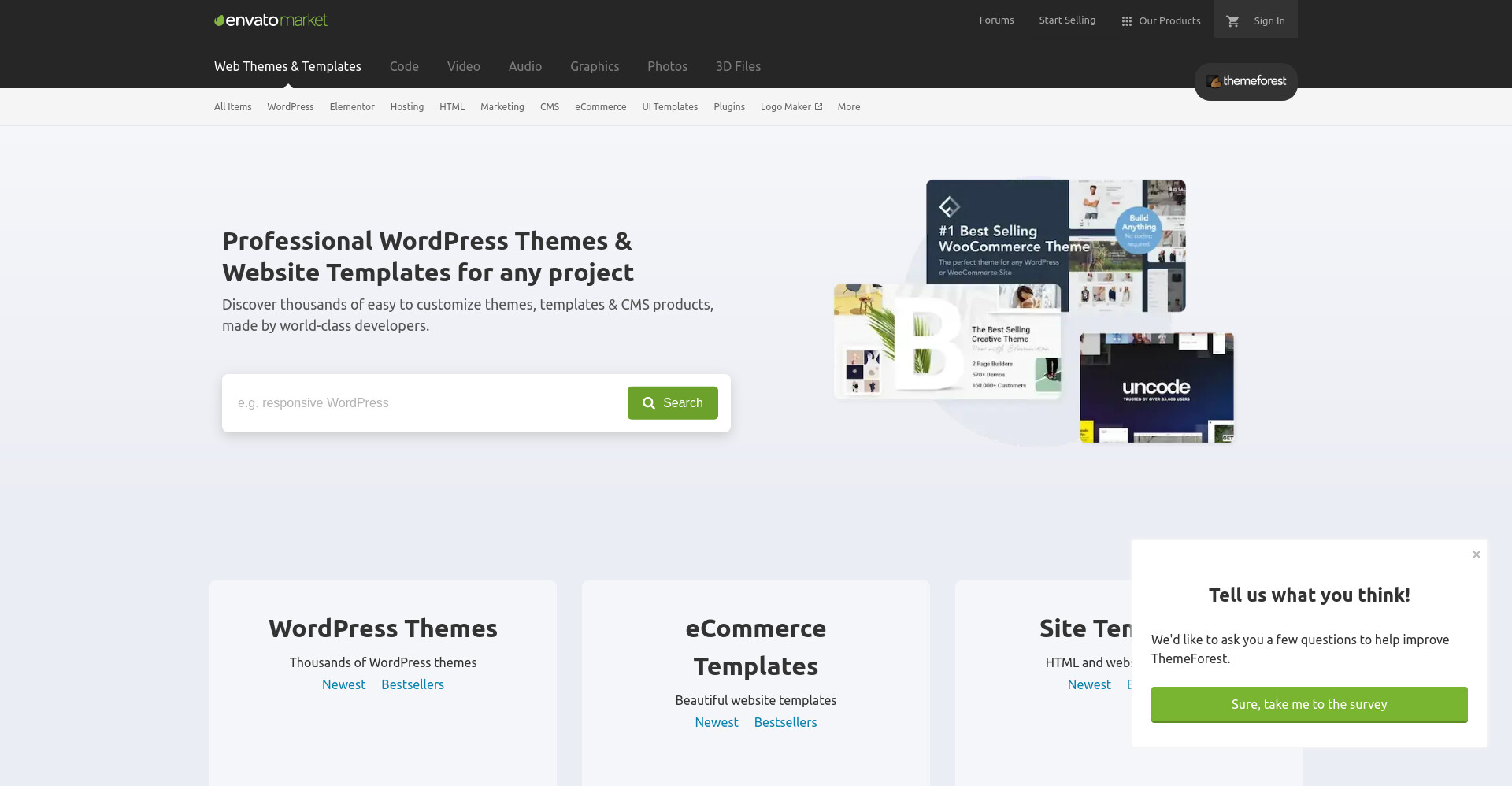Switch to the 3D Files category
The width and height of the screenshot is (1512, 786).
pyautogui.click(x=738, y=66)
